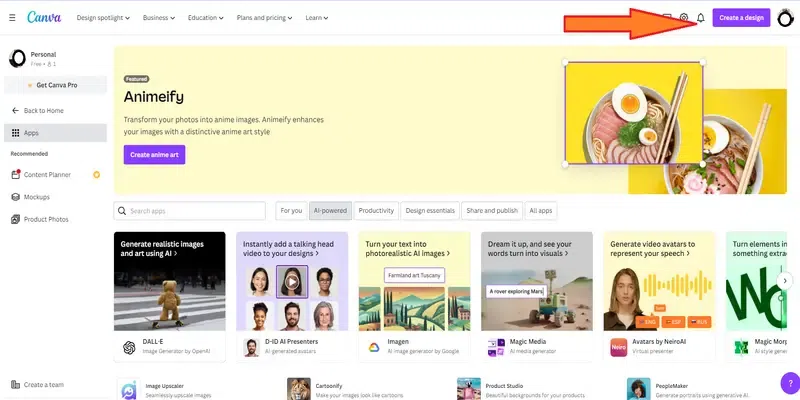Open Apps in sidebar
The width and height of the screenshot is (800, 400).
(55, 133)
